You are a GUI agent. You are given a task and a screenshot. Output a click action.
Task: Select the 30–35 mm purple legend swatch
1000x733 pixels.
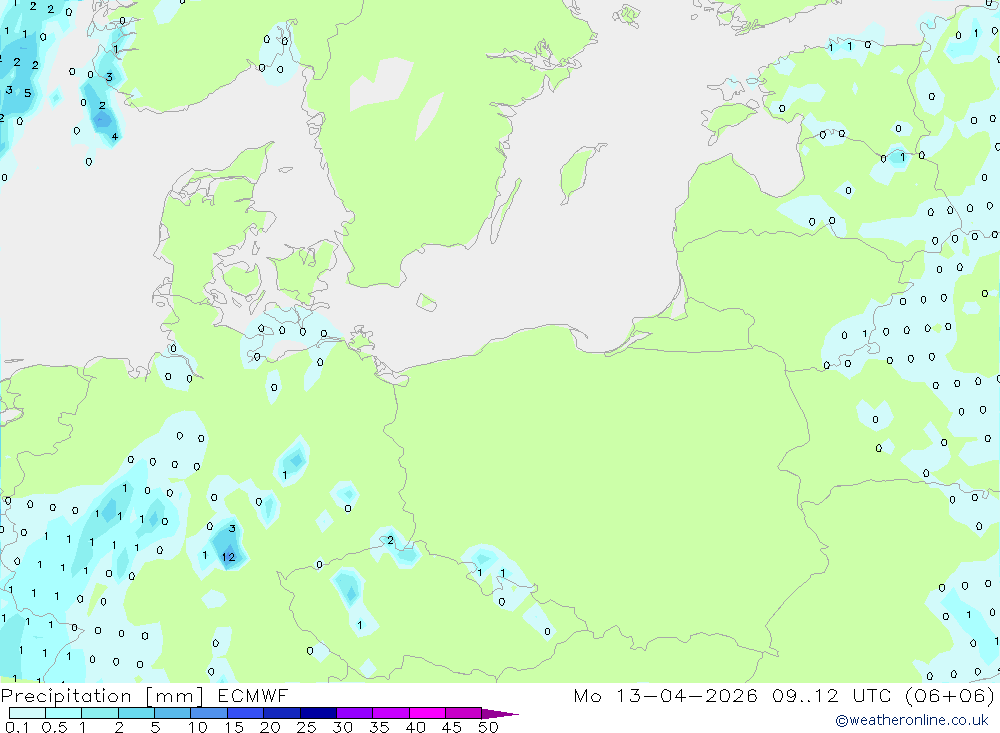[x=355, y=713]
